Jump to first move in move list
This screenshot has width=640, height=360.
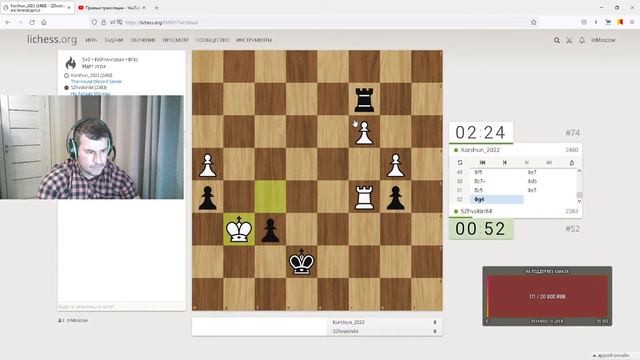point(482,162)
